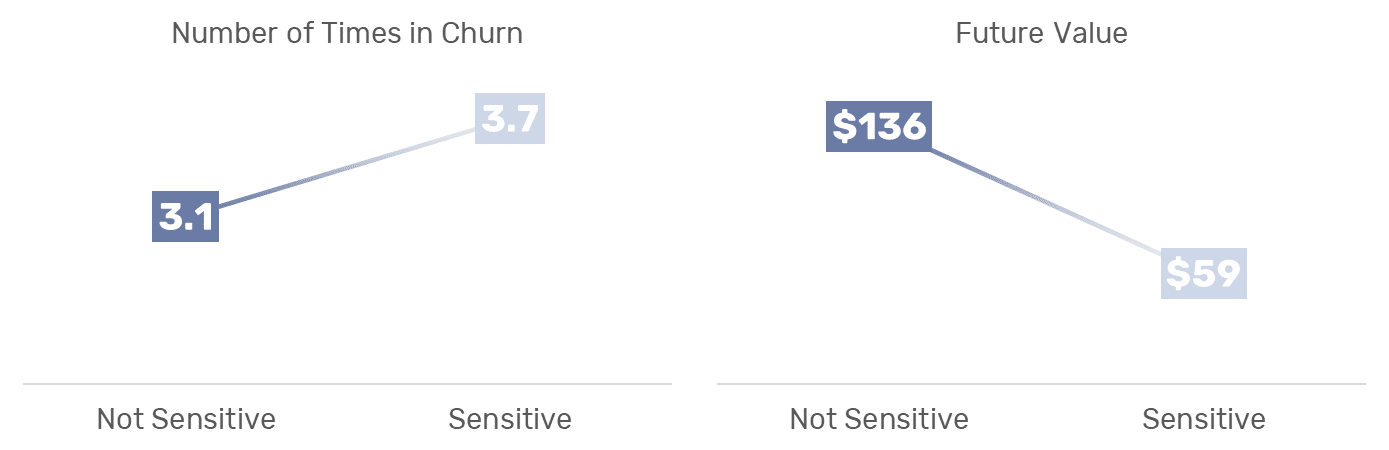Screen dimensions: 1389x450
Task: Select the Future Value chart title
Action: (1041, 33)
